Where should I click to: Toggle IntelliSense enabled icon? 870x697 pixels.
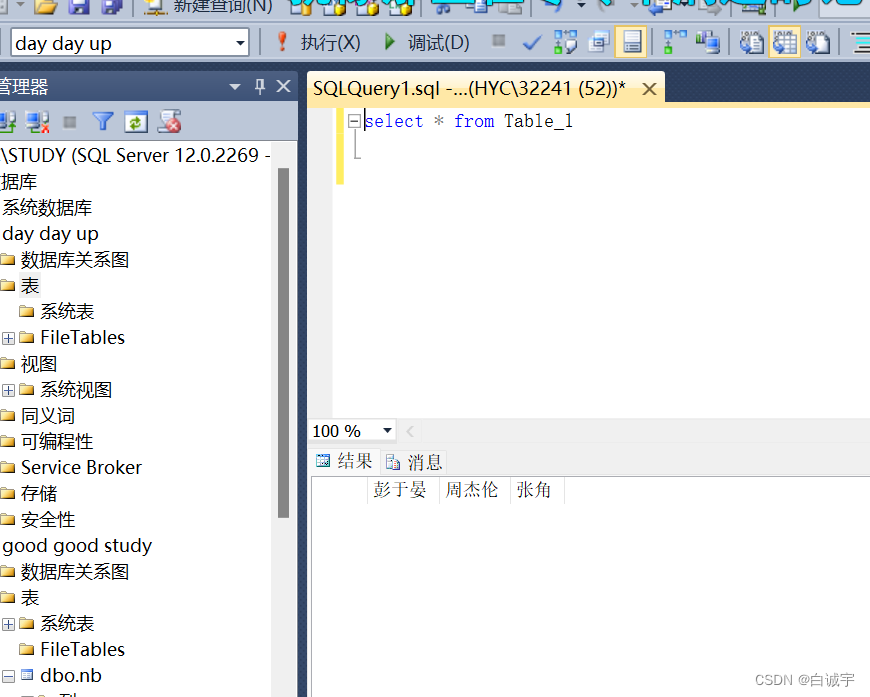click(x=631, y=42)
